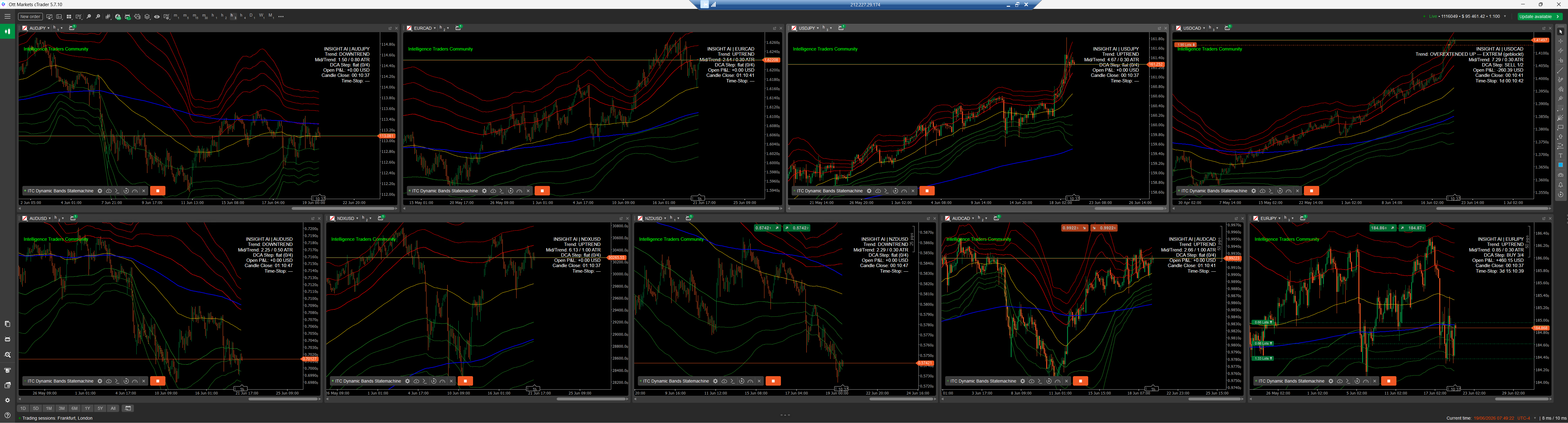Click the New order button
This screenshot has width=1568, height=423.
(30, 17)
